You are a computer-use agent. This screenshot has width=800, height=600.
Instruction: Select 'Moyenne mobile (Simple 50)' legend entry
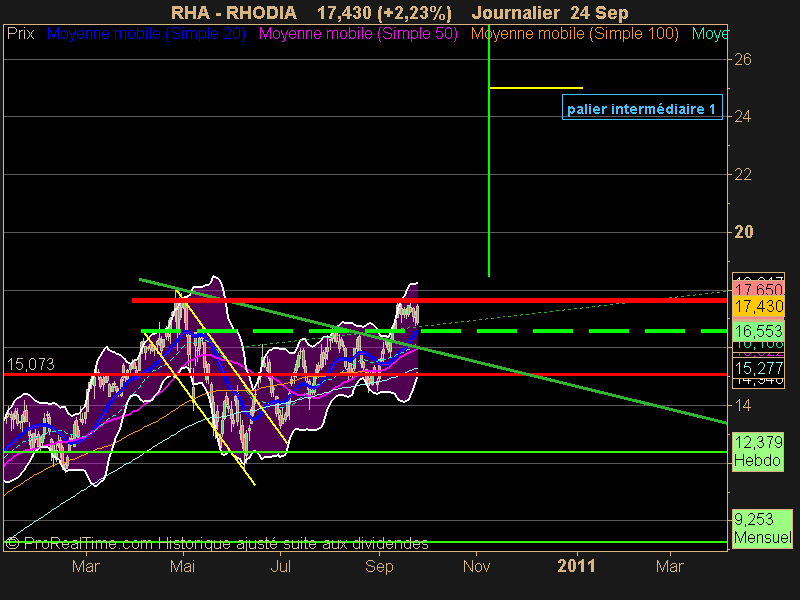358,34
